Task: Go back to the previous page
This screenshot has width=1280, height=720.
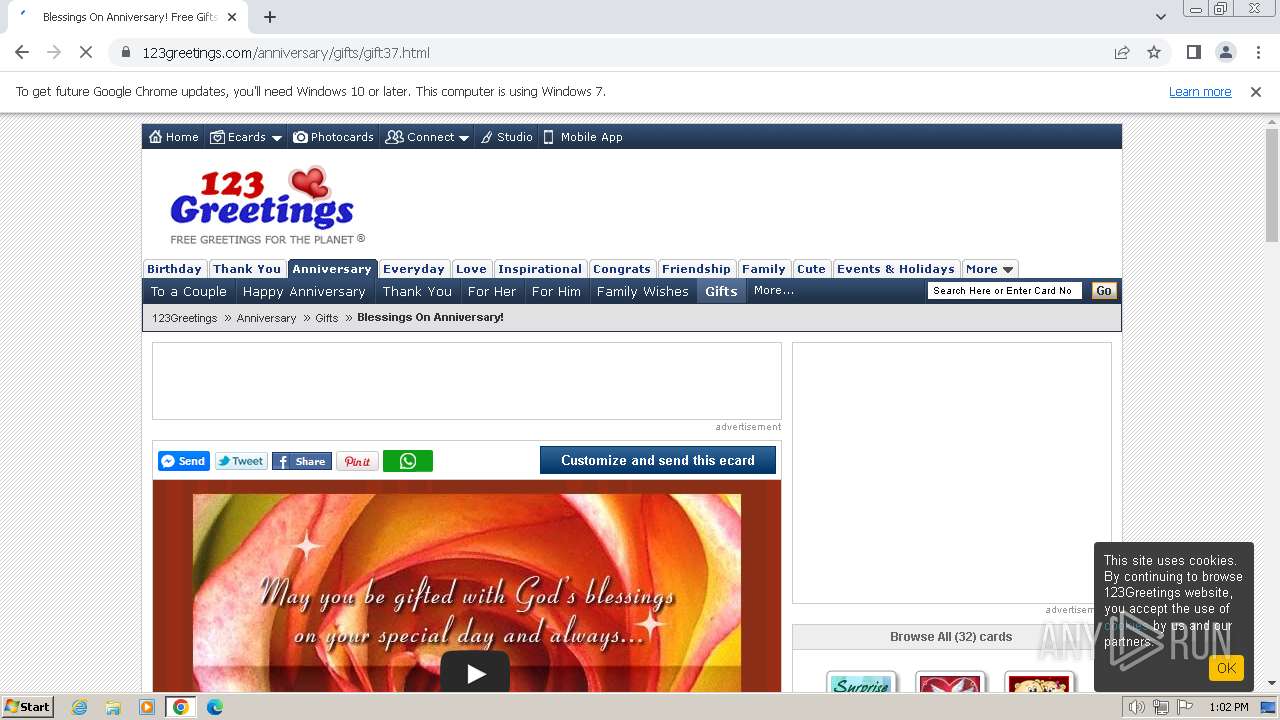Action: [22, 52]
